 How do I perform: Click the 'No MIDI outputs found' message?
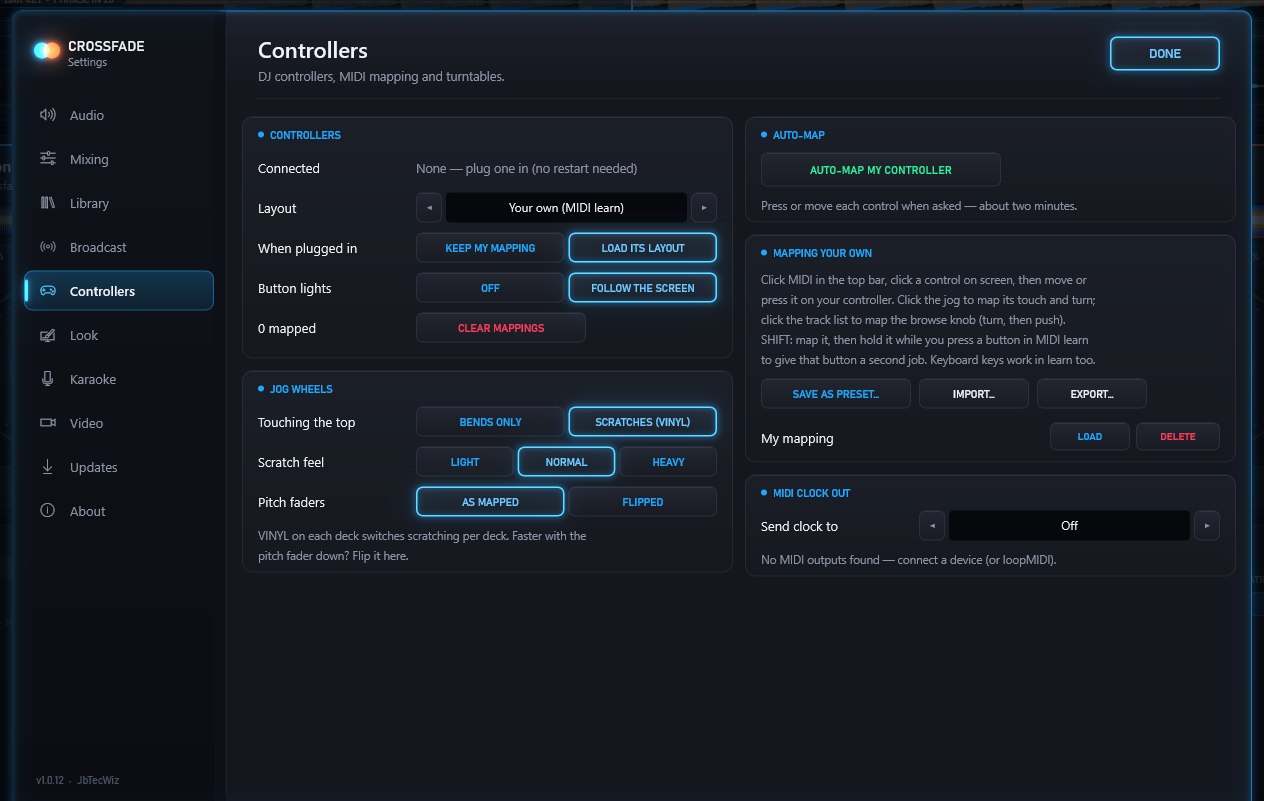click(908, 560)
